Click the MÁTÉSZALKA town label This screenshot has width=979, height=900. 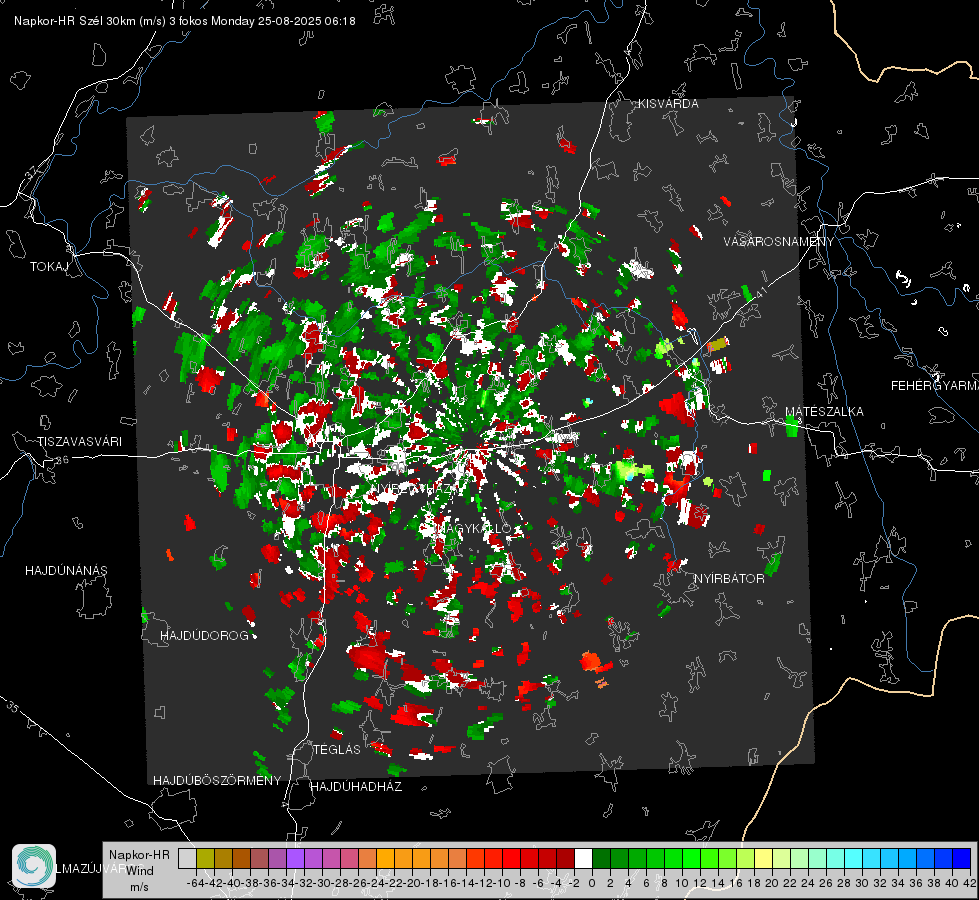pos(824,412)
